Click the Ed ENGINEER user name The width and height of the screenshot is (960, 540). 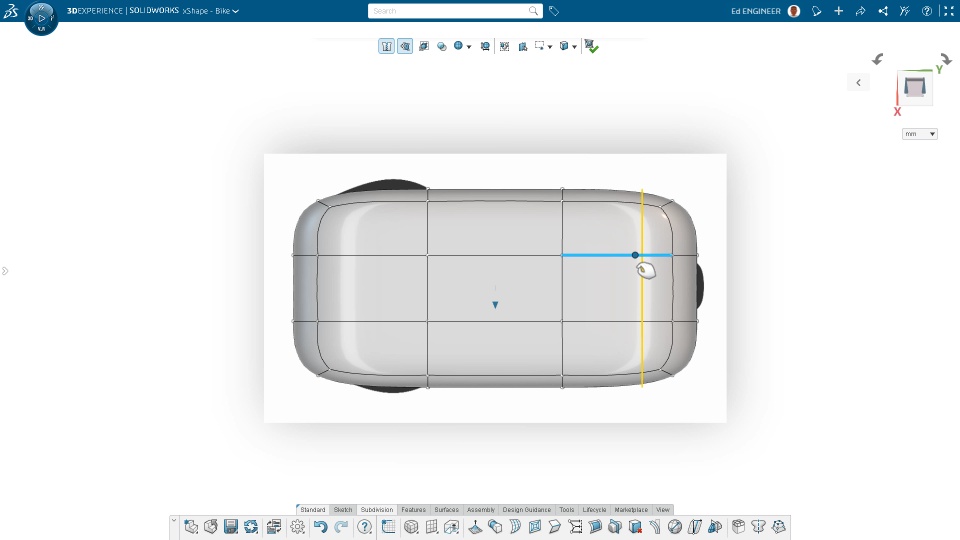(x=756, y=11)
